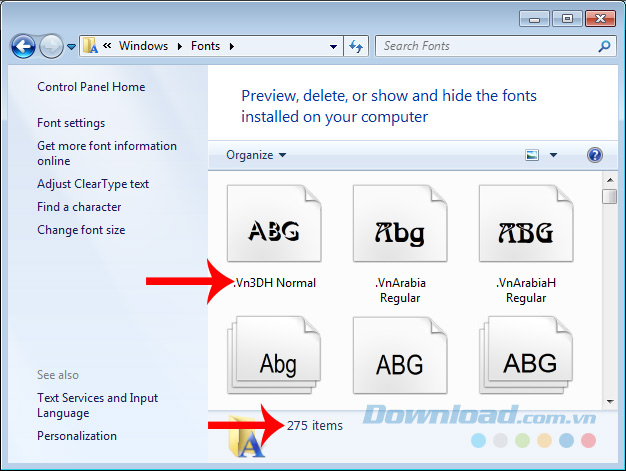Open the recent pages dropdown arrow
Viewport: 626px width, 471px height.
[72, 46]
